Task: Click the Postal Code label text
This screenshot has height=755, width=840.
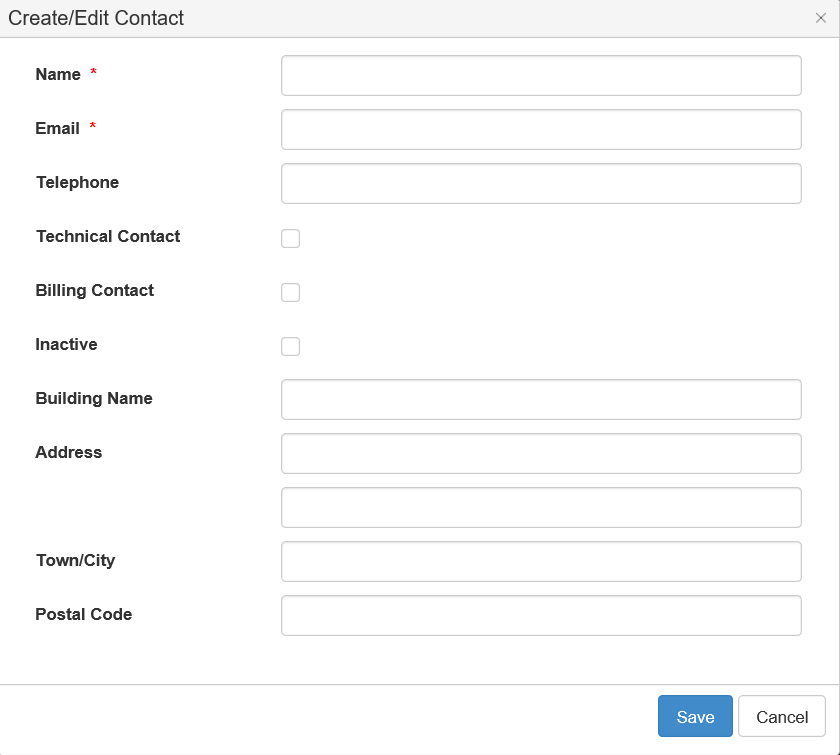Action: [84, 614]
